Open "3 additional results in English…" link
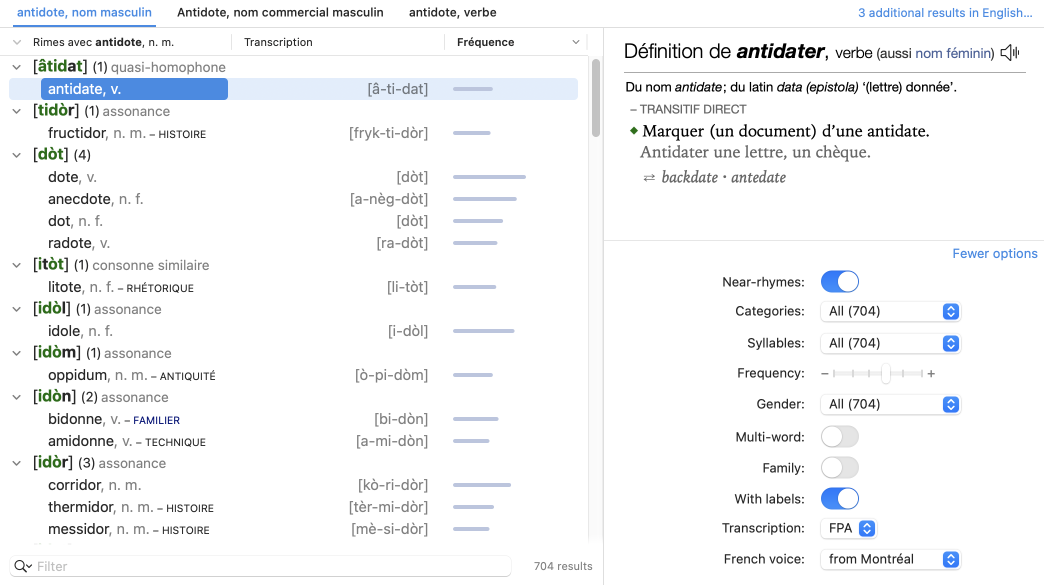Image resolution: width=1044 pixels, height=585 pixels. (x=944, y=13)
